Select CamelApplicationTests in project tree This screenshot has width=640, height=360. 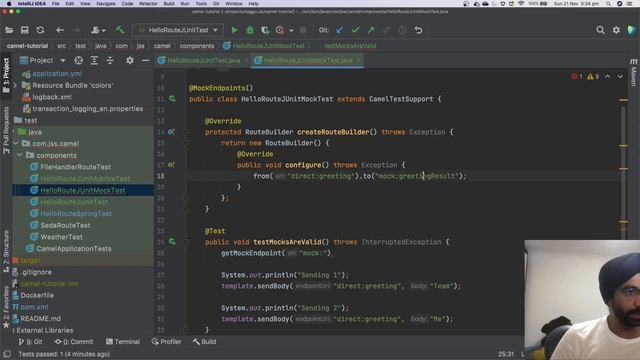click(x=73, y=249)
